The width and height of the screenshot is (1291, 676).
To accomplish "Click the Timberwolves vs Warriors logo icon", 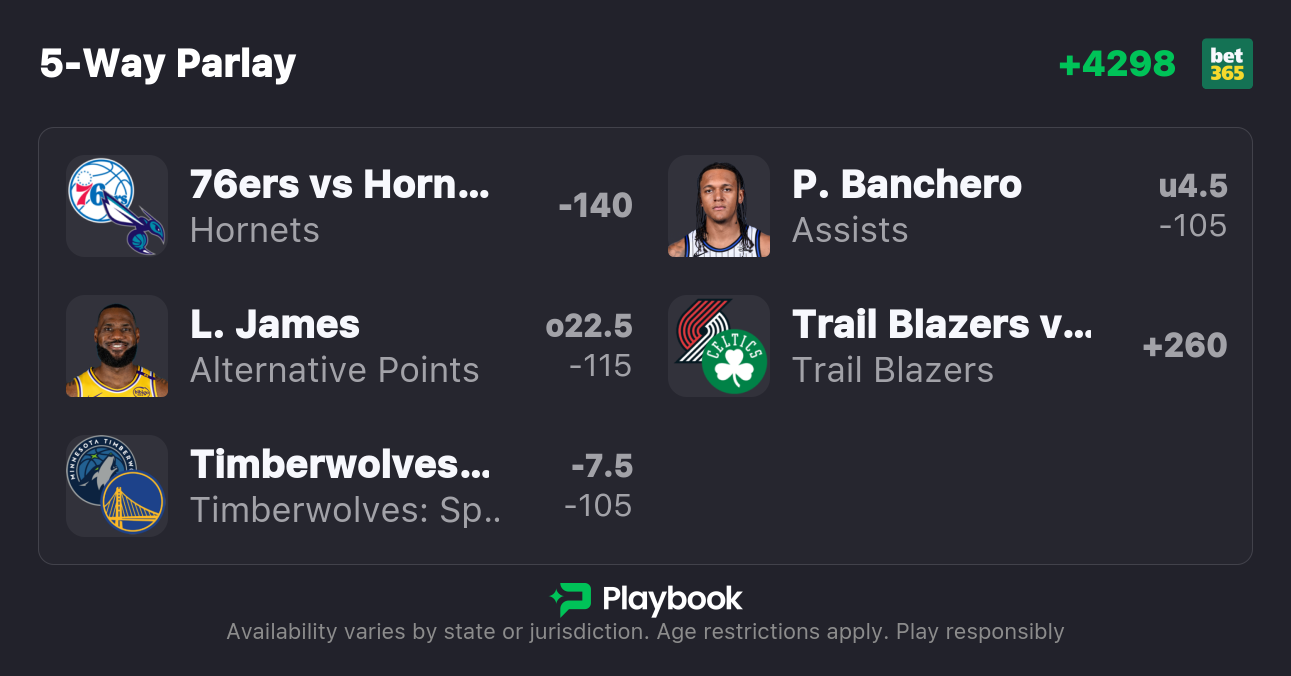I will [x=117, y=486].
